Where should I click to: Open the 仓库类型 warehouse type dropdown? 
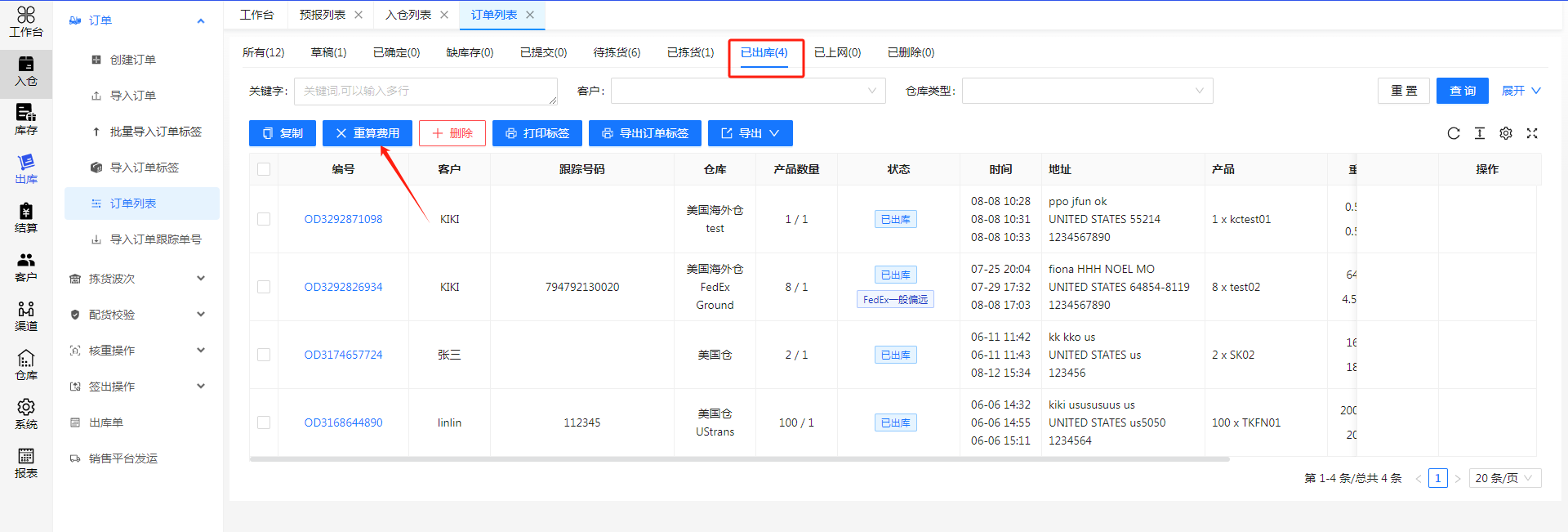point(1086,91)
